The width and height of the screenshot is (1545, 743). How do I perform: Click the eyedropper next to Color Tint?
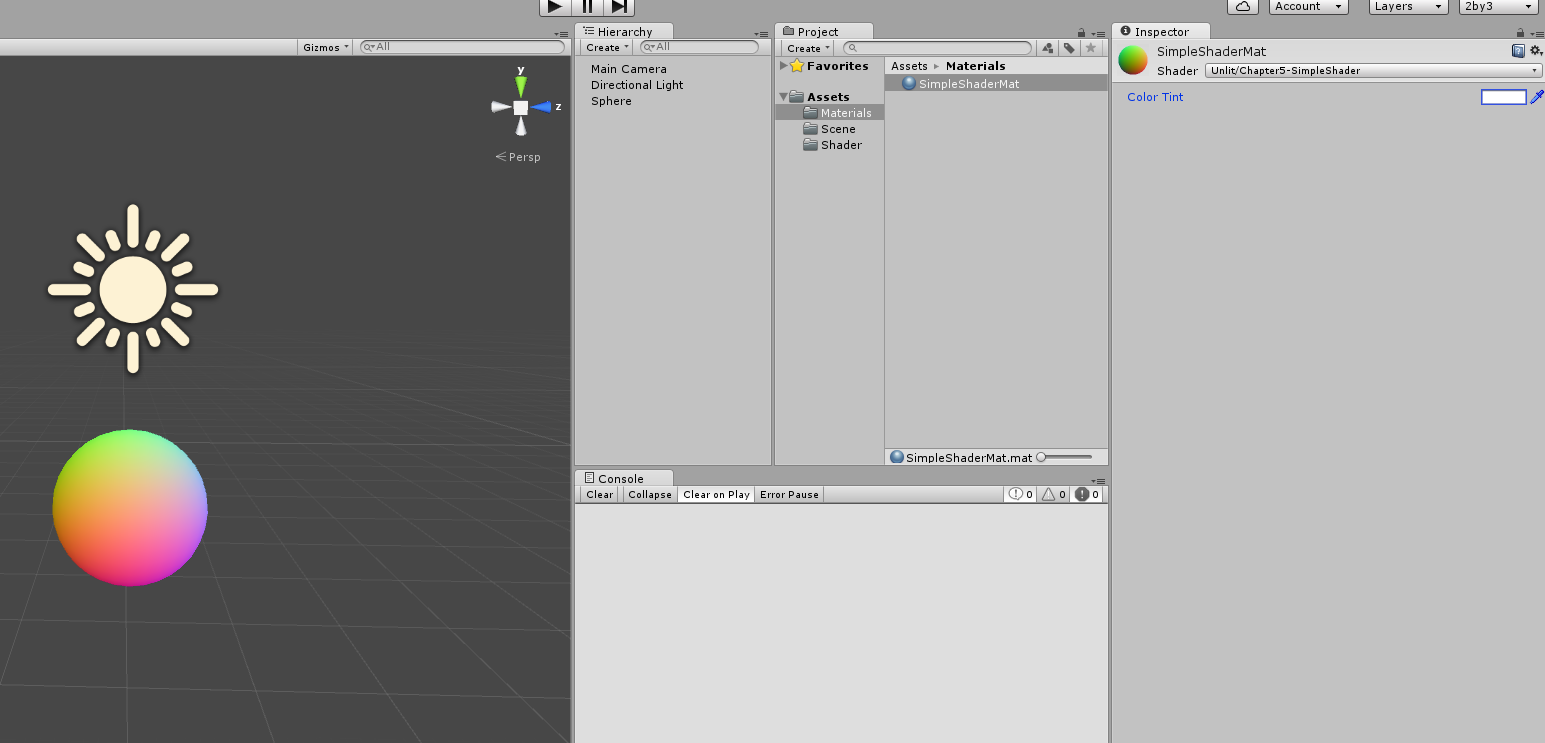(x=1539, y=97)
